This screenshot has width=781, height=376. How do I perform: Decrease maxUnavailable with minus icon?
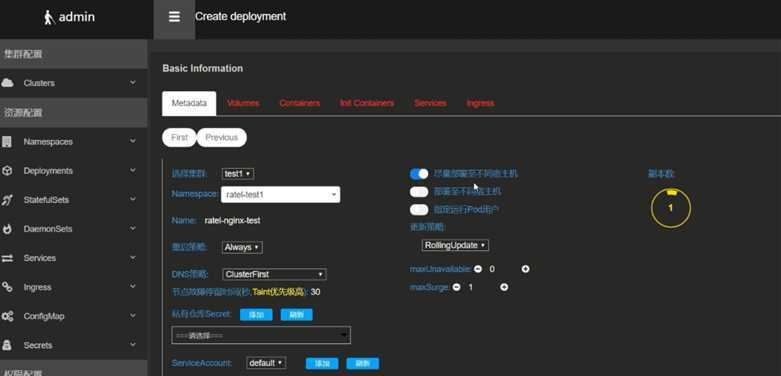point(478,269)
